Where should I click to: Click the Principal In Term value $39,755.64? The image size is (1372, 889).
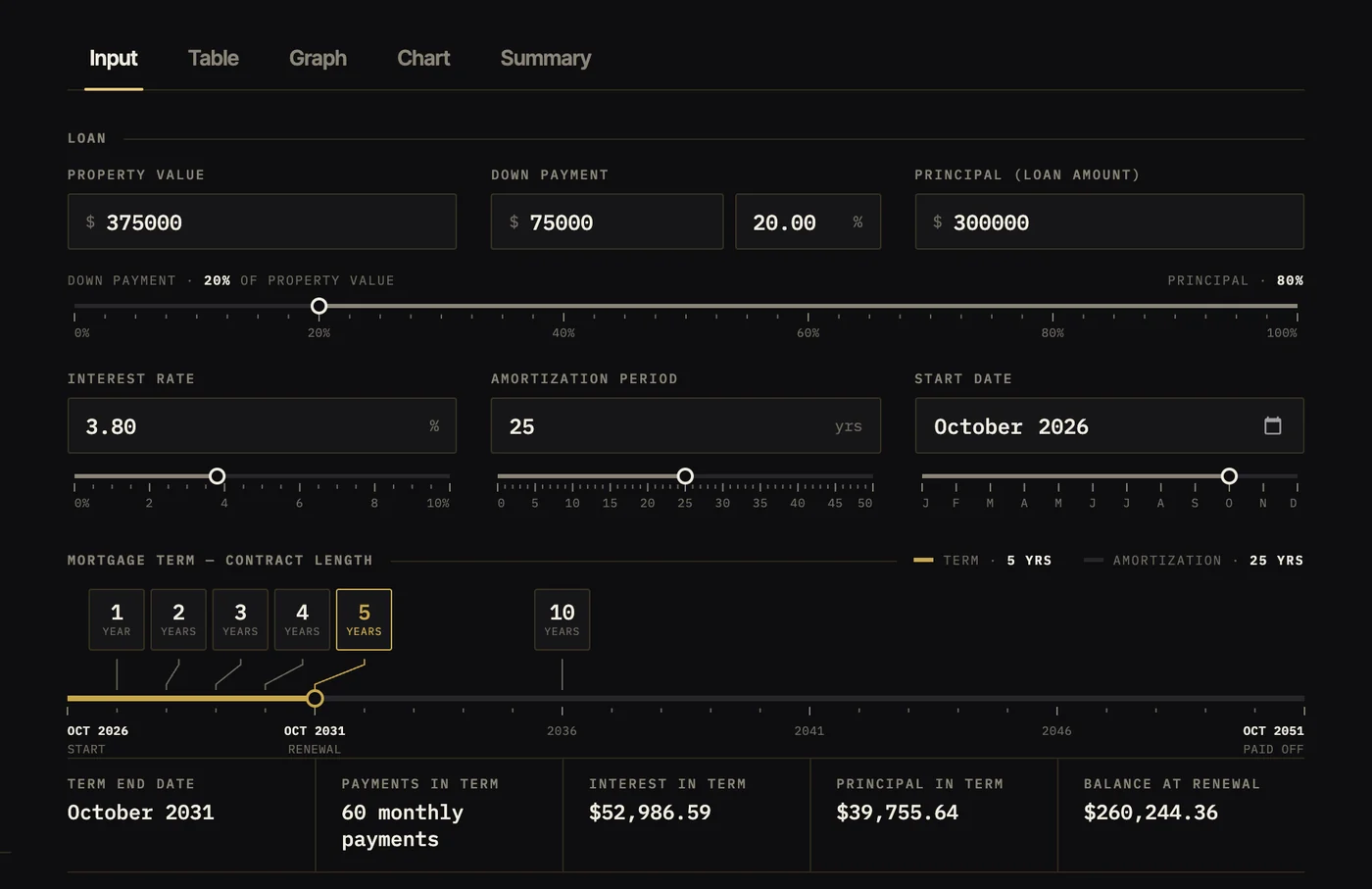[898, 813]
